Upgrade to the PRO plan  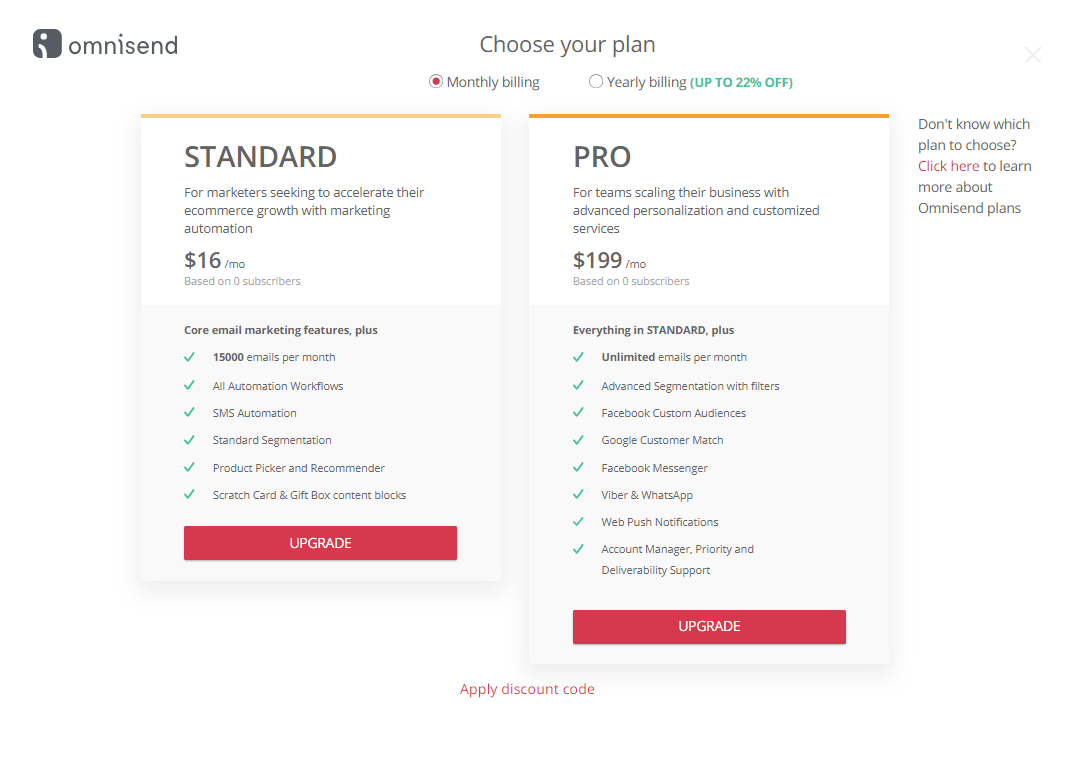tap(709, 627)
